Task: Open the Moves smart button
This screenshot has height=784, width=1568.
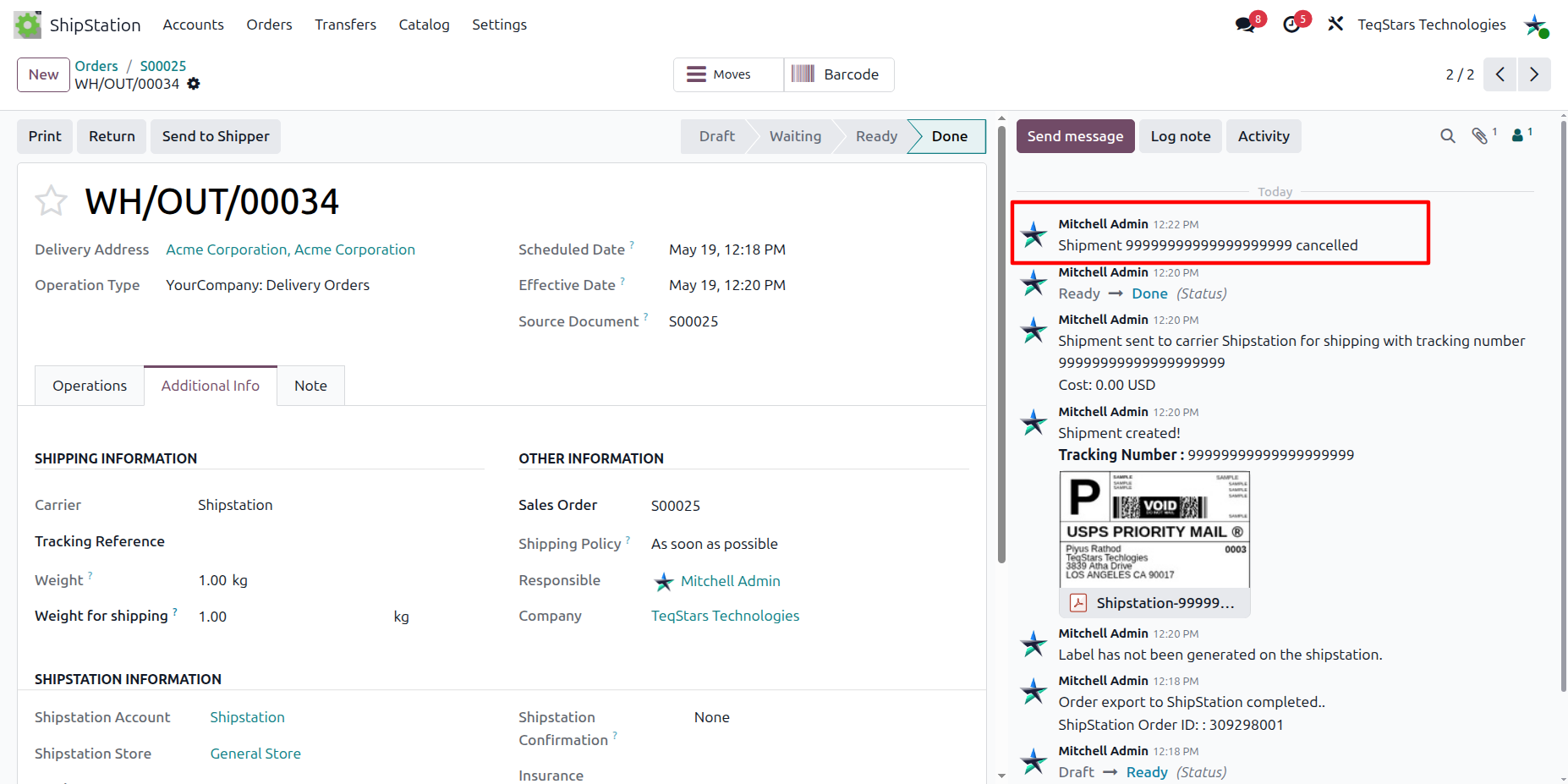Action: 729,74
